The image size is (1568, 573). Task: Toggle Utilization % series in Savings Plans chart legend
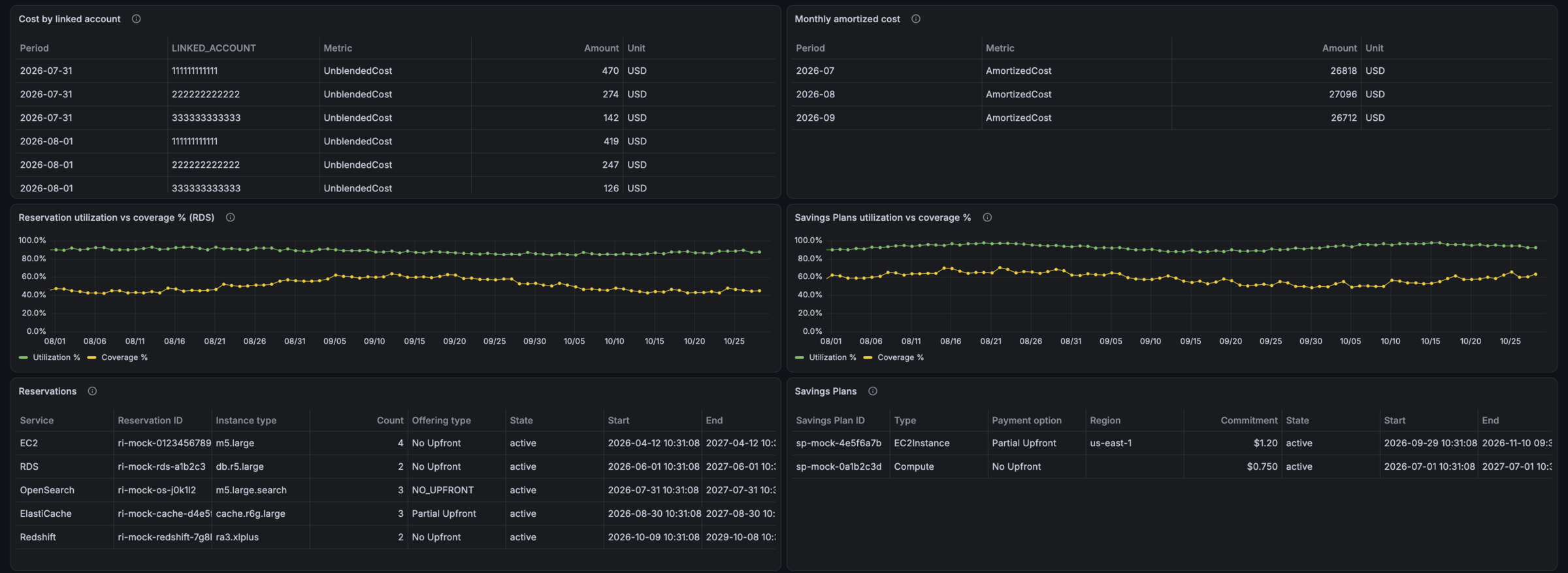tap(832, 357)
